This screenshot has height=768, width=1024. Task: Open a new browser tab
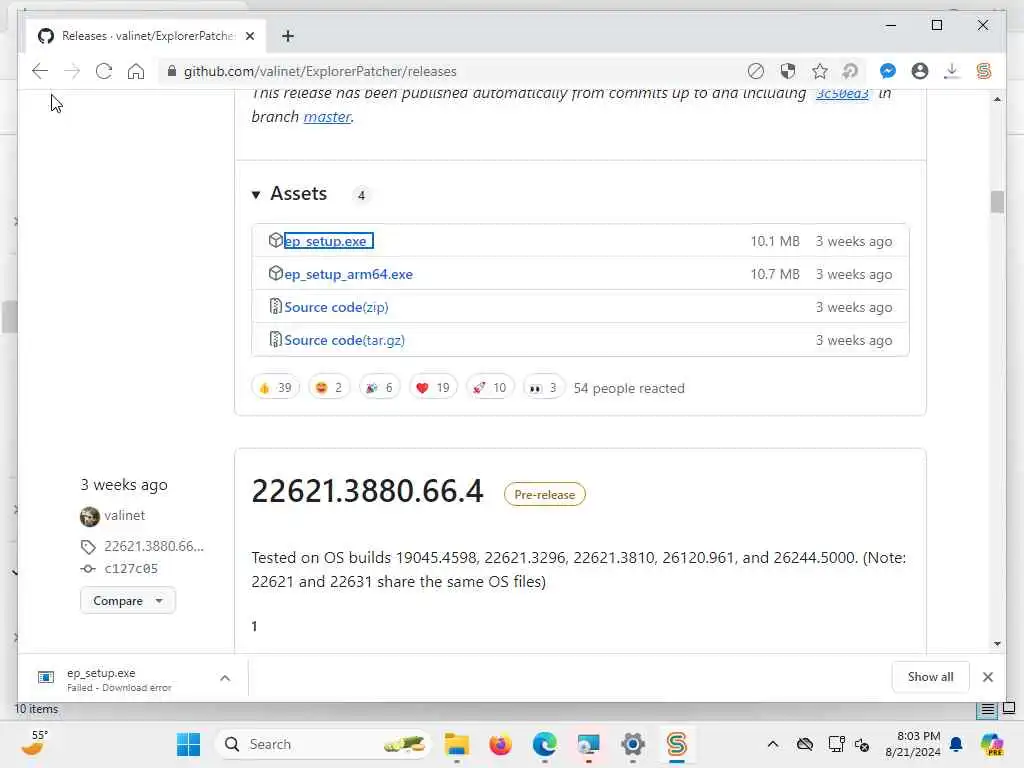tap(288, 36)
